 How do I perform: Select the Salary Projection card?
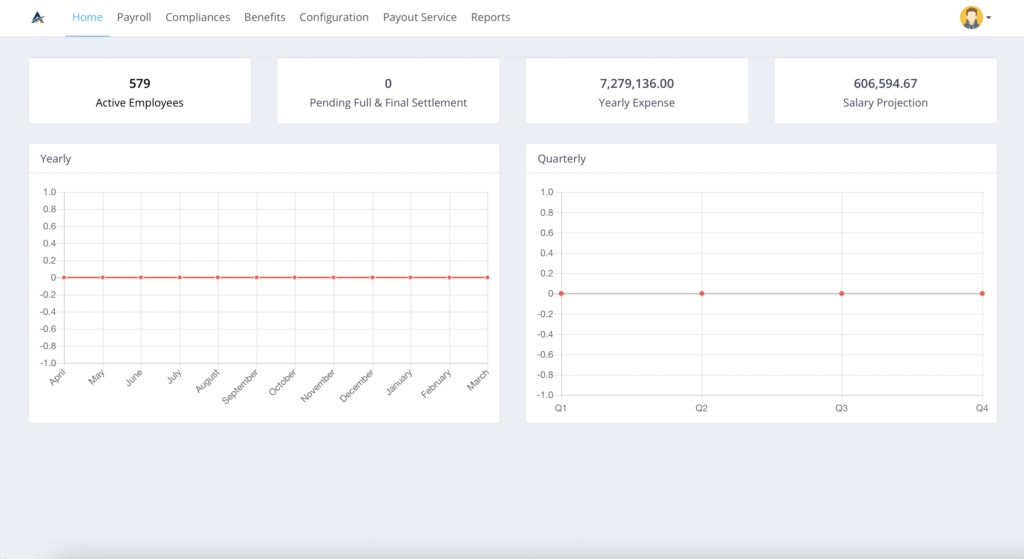point(885,91)
